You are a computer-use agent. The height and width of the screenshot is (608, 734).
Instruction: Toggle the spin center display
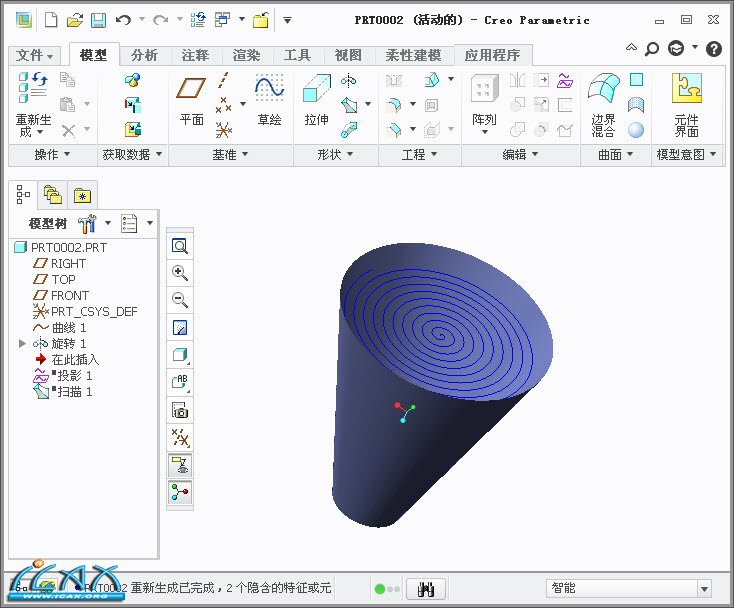point(180,491)
